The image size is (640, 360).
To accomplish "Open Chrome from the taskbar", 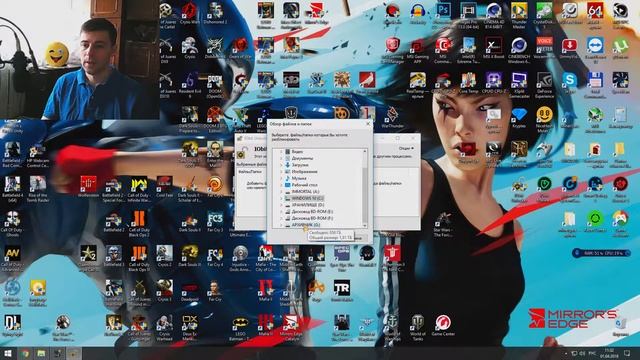I will (x=25, y=353).
